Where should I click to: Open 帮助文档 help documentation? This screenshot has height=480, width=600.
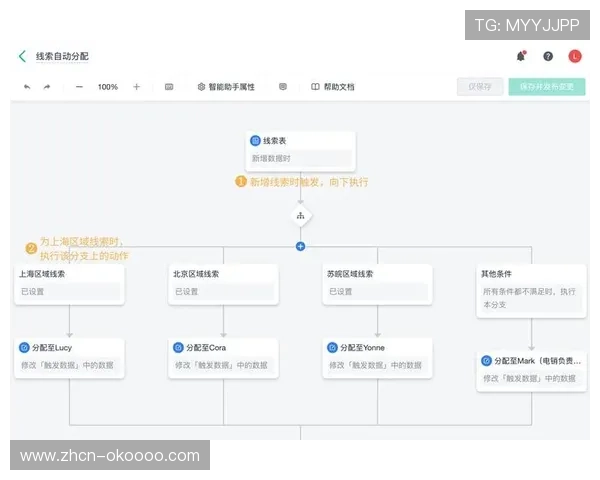[333, 87]
